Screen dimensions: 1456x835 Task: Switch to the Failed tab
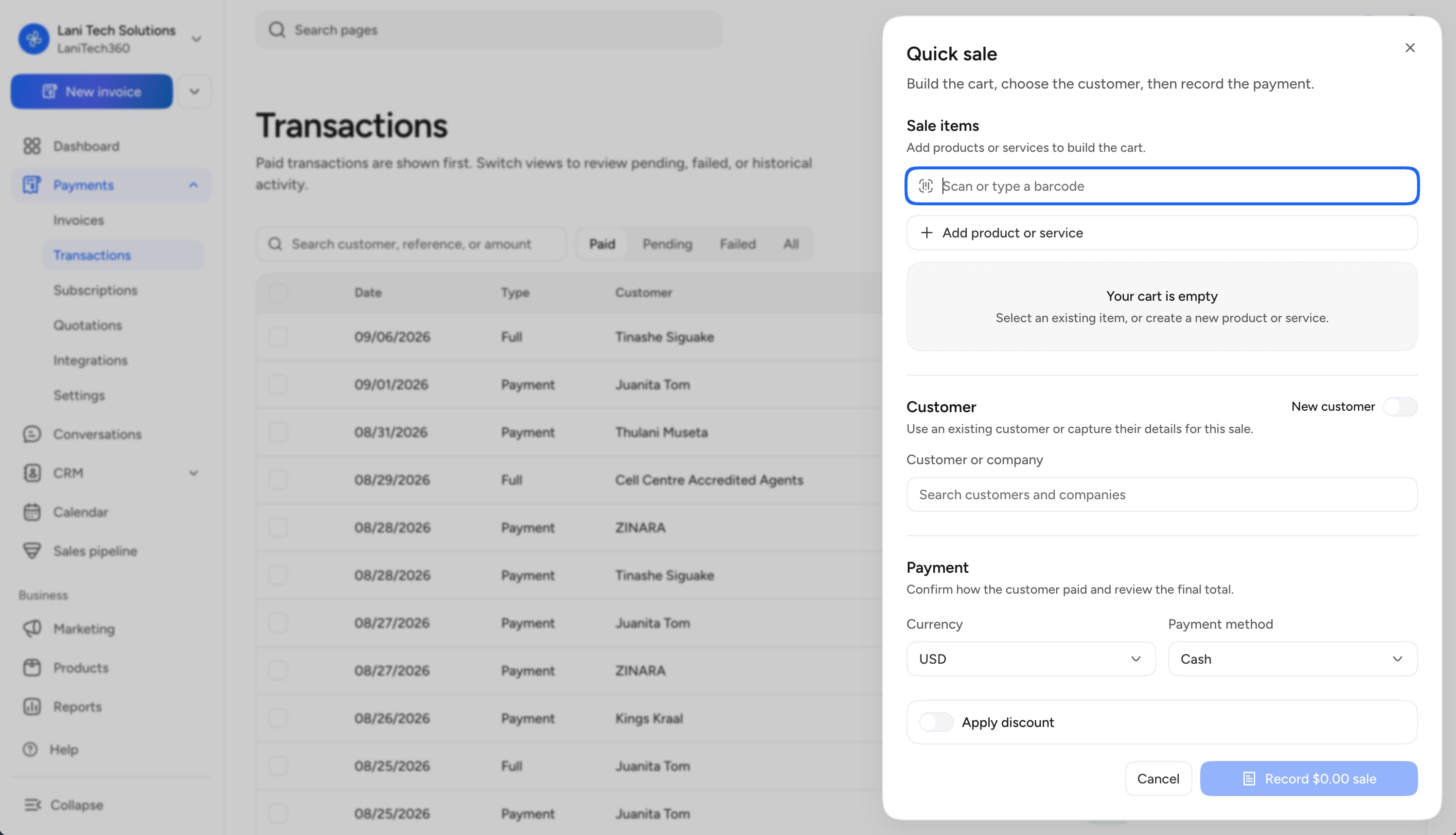737,244
